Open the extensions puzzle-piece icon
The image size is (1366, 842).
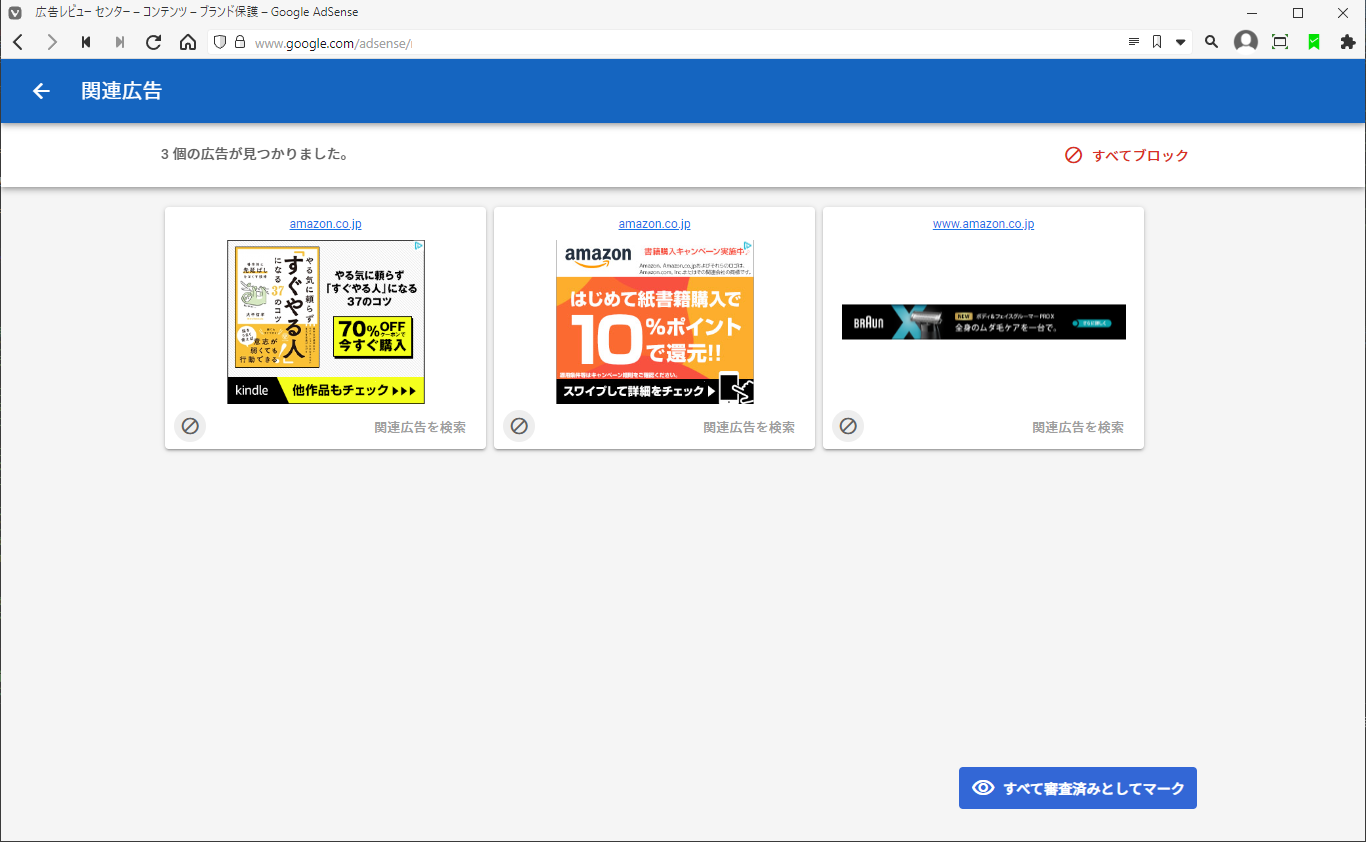[1347, 42]
